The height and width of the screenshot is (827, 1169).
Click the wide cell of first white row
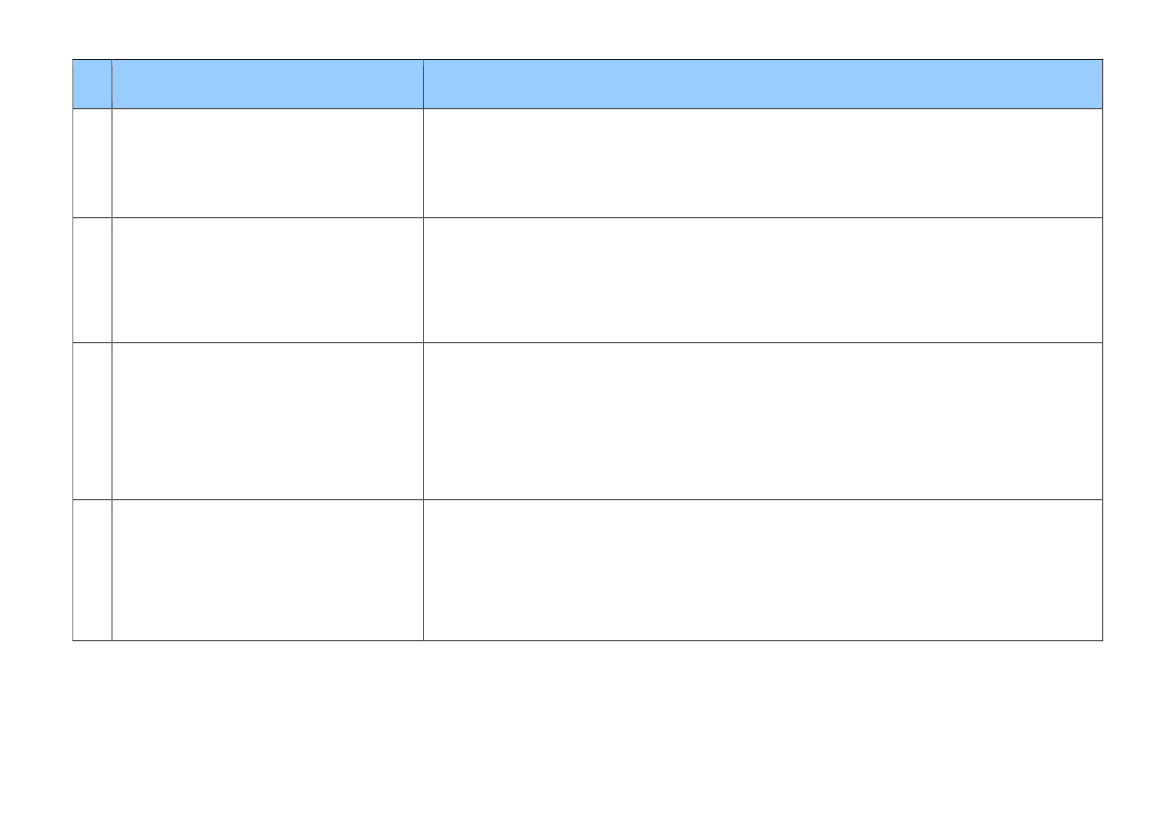pos(763,163)
